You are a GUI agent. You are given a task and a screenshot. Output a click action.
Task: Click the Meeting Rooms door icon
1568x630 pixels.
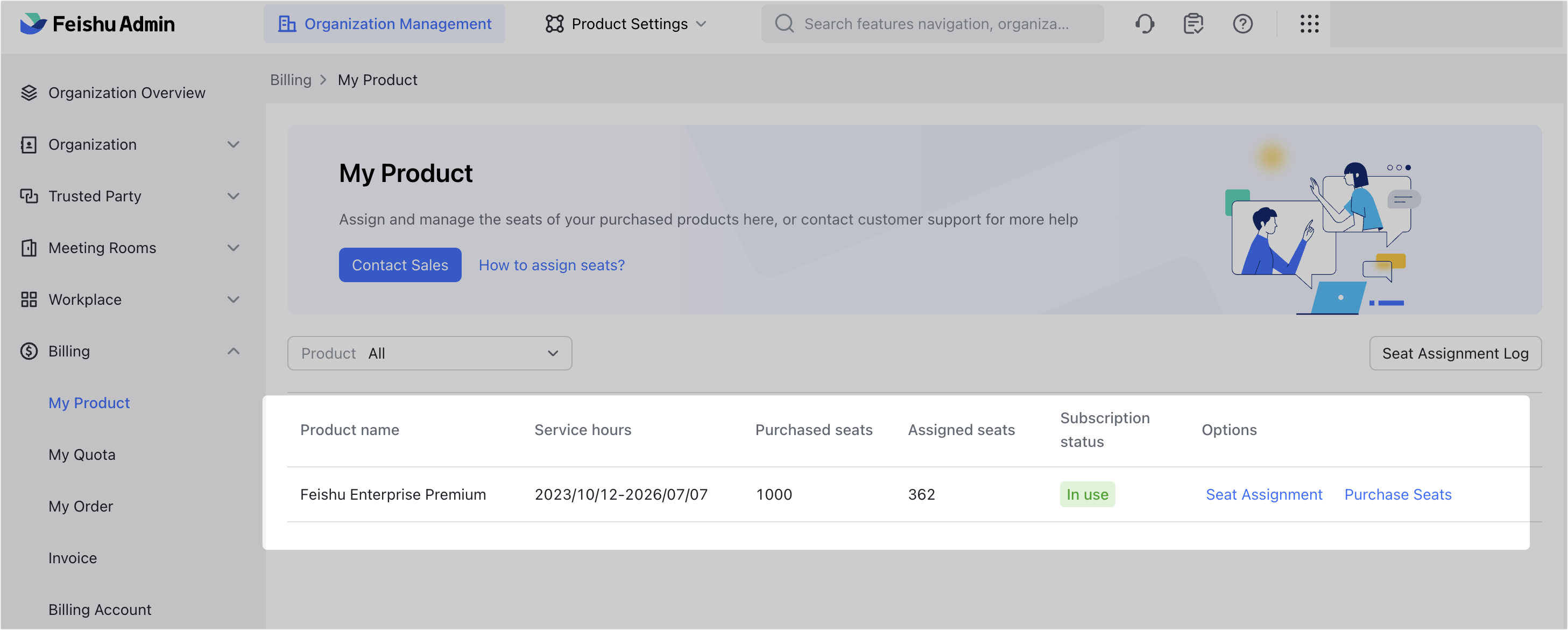pyautogui.click(x=29, y=248)
